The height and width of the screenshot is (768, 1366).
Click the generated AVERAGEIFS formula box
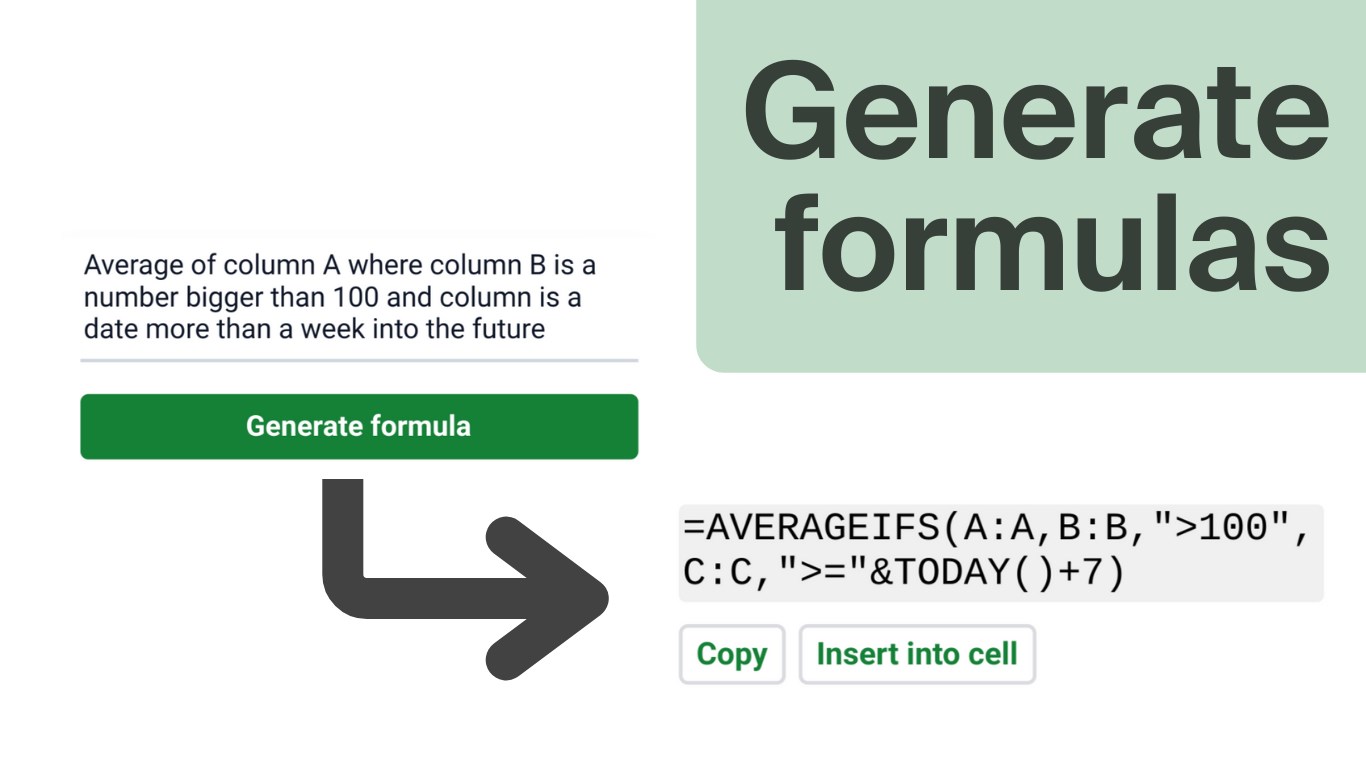click(x=1000, y=553)
